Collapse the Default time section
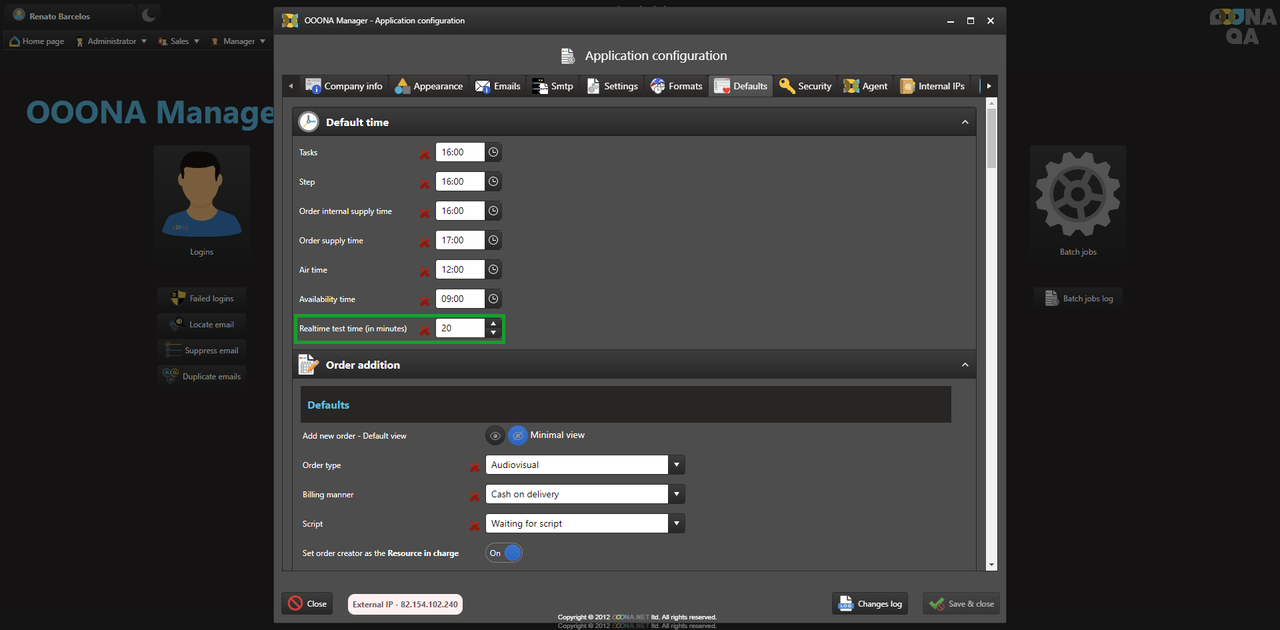This screenshot has width=1280, height=630. (x=964, y=122)
